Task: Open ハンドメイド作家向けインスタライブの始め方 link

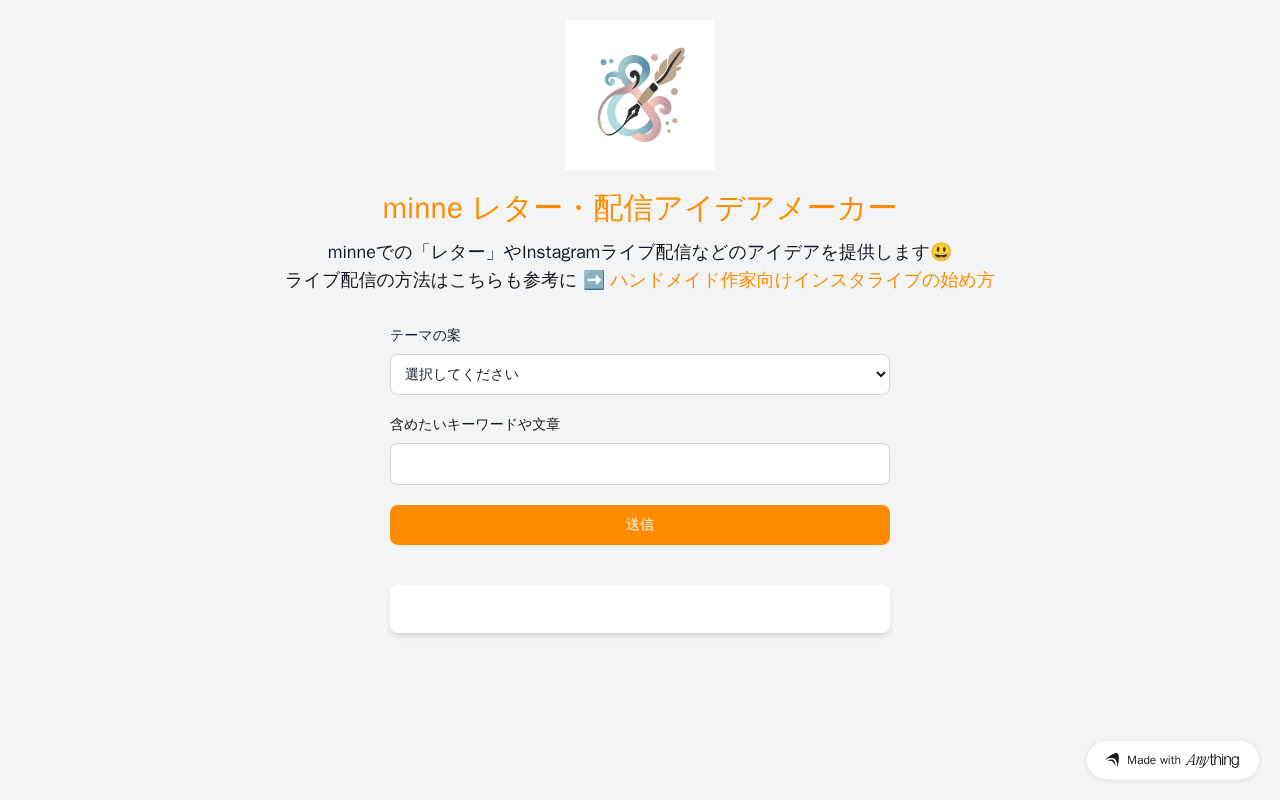Action: point(802,280)
